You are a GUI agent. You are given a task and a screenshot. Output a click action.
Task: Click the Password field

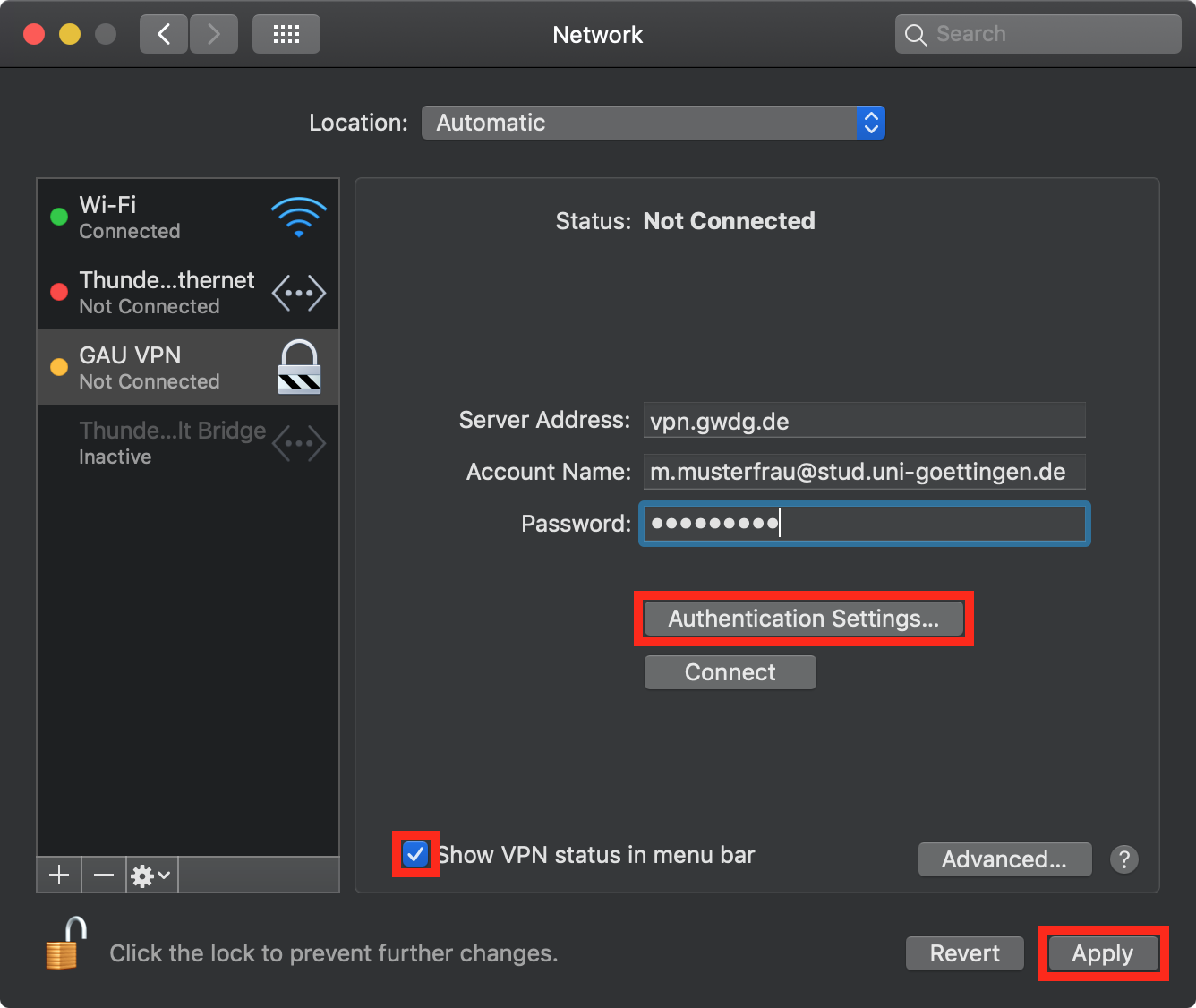pos(865,524)
